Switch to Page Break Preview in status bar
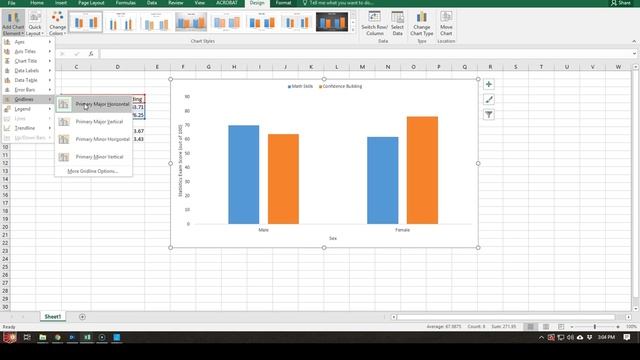 561,327
